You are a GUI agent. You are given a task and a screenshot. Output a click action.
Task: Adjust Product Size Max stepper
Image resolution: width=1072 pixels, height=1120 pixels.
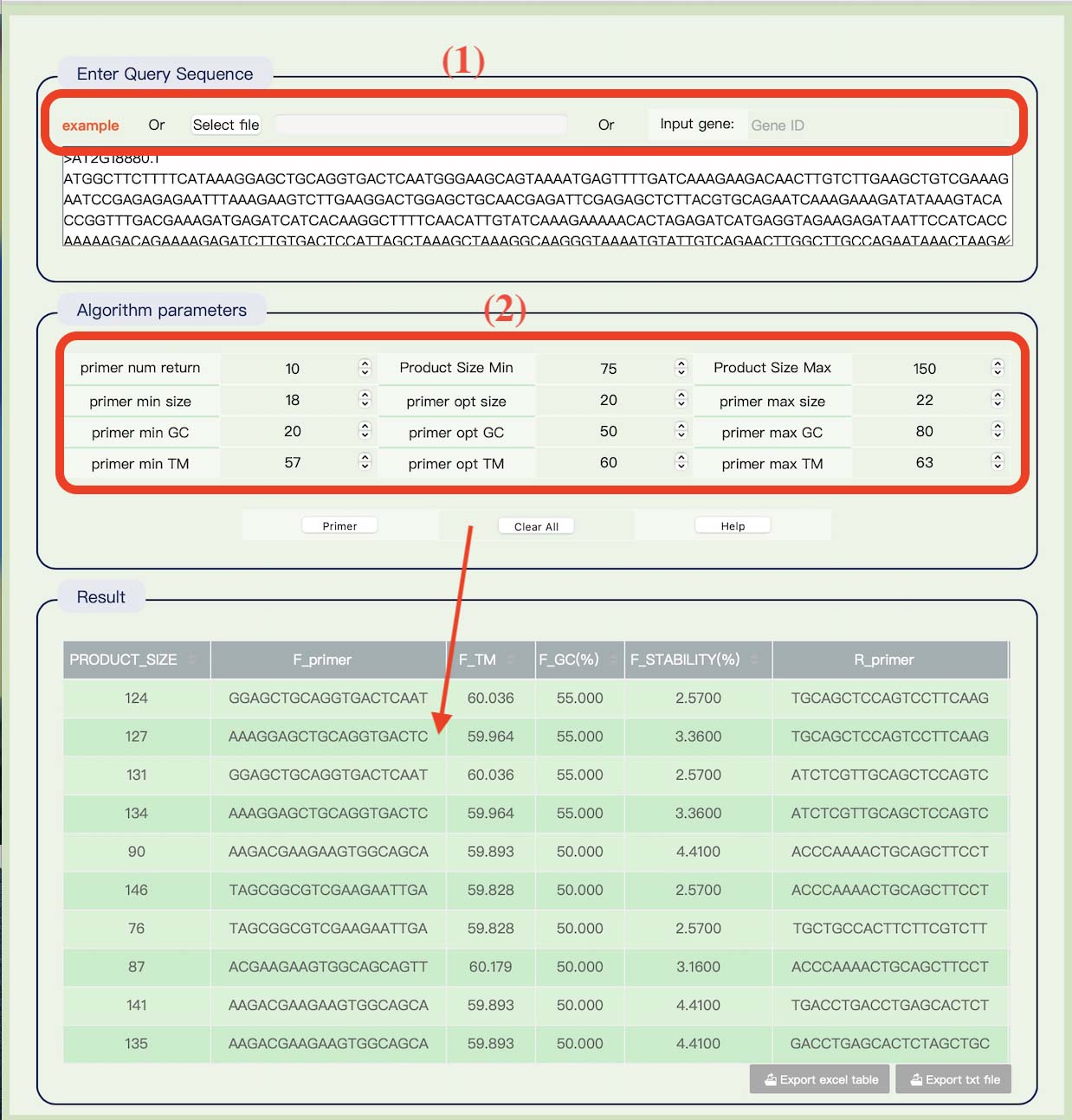click(x=998, y=368)
